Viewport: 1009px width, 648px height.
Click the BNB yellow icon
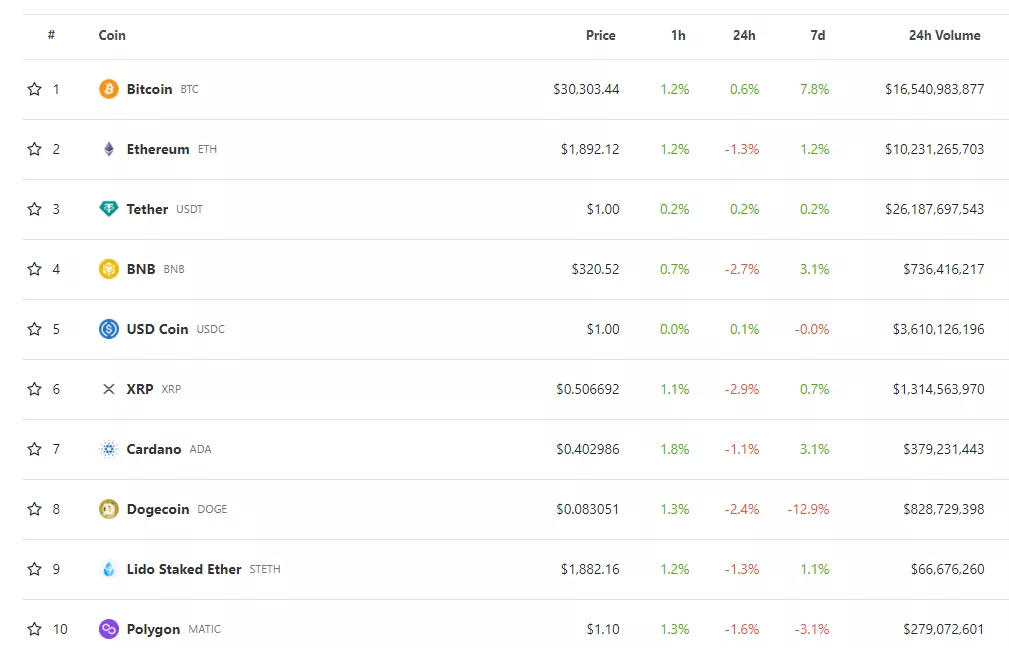click(x=108, y=269)
